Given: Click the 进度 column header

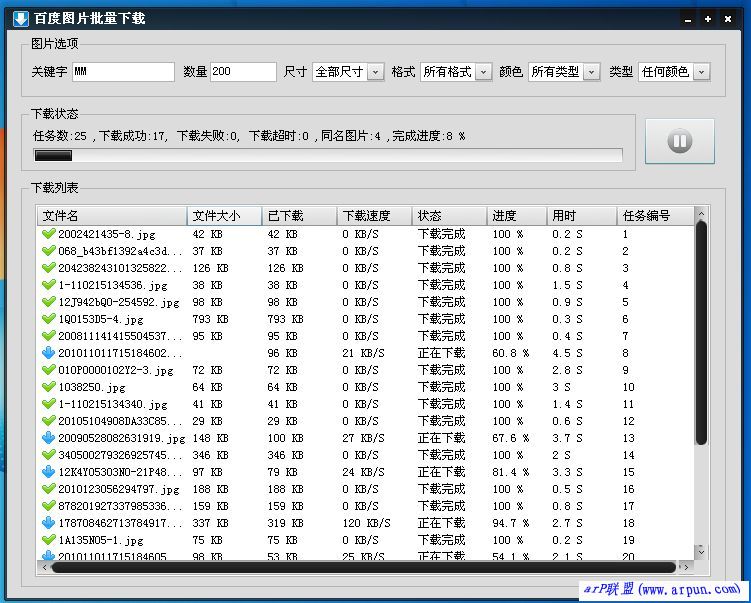Looking at the screenshot, I should (516, 216).
